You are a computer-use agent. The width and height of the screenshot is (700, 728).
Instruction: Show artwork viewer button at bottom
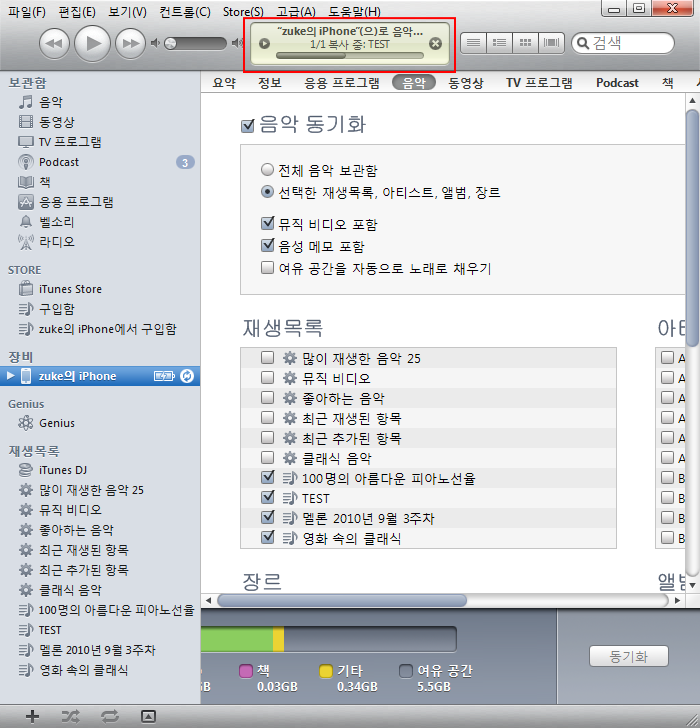click(x=148, y=716)
